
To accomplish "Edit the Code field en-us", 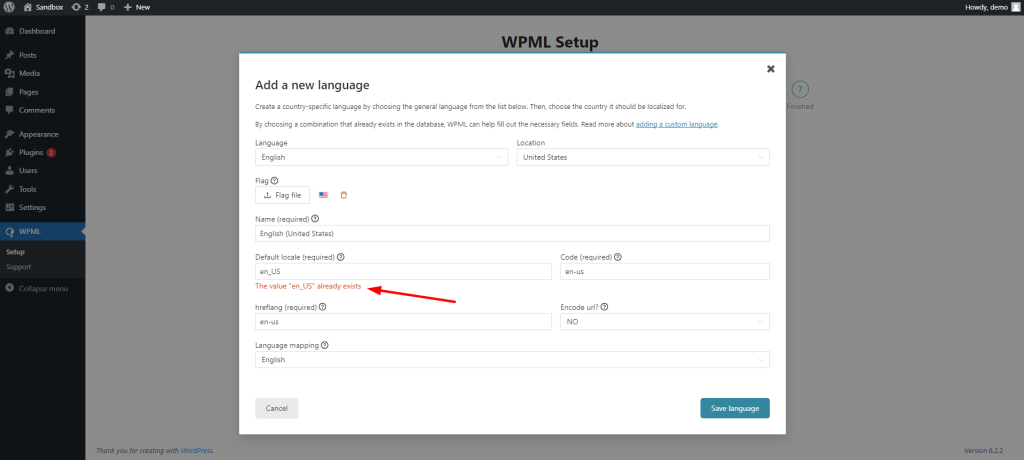I will tap(665, 271).
